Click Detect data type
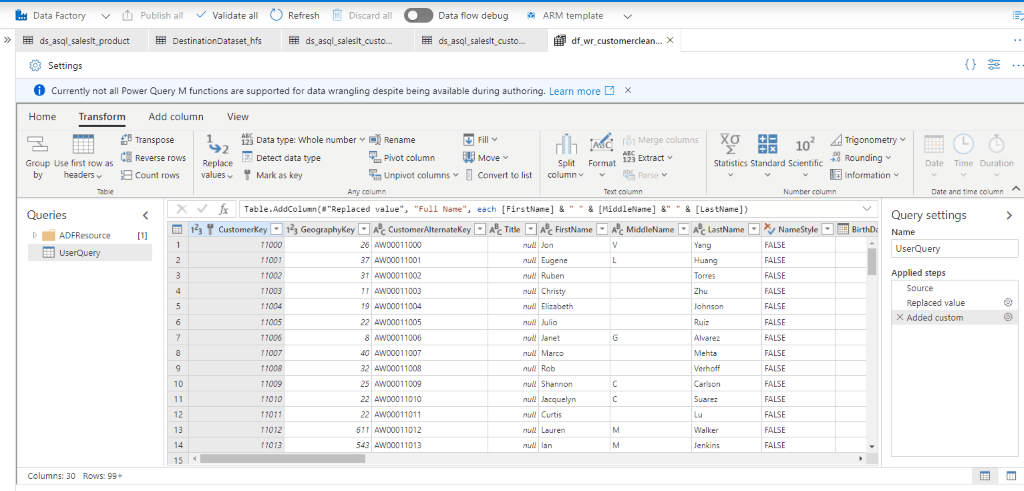This screenshot has width=1024, height=491. [x=281, y=157]
